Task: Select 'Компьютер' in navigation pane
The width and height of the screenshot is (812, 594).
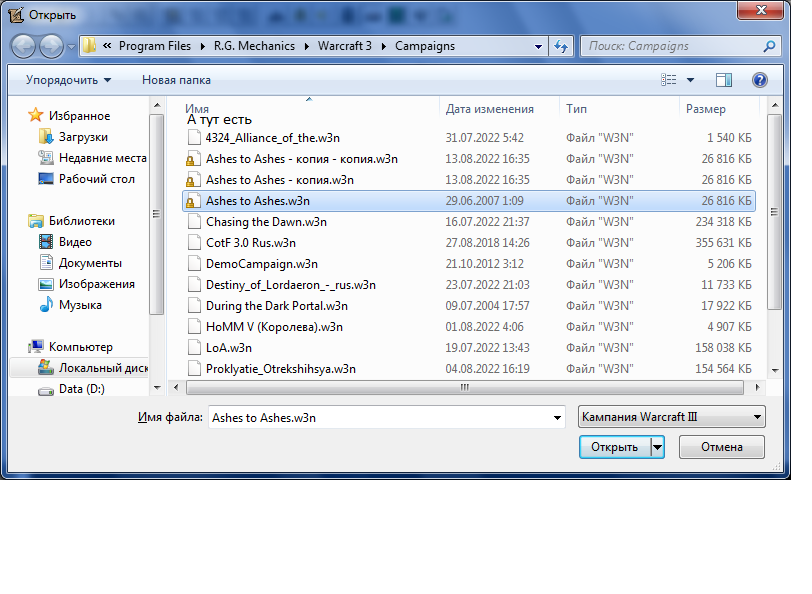Action: coord(80,347)
